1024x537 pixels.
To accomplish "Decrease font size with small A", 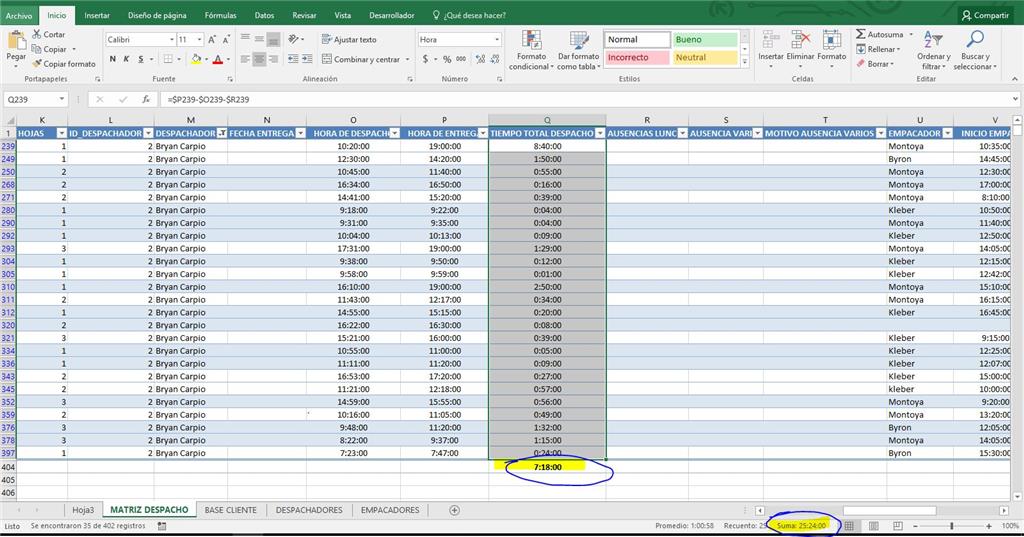I will click(225, 40).
